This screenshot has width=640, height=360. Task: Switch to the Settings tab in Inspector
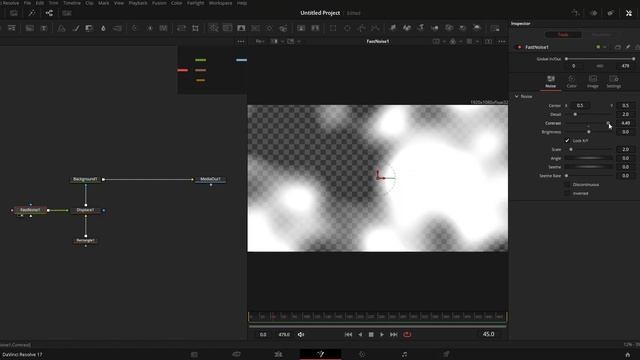click(x=613, y=81)
